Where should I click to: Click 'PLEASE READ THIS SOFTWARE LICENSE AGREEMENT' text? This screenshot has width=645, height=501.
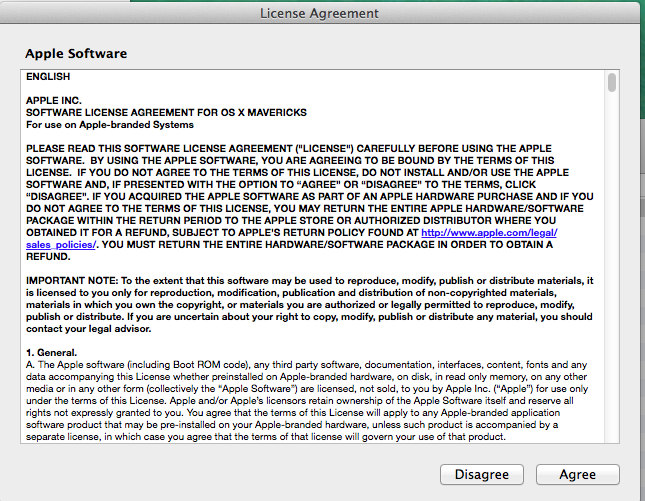click(x=159, y=148)
